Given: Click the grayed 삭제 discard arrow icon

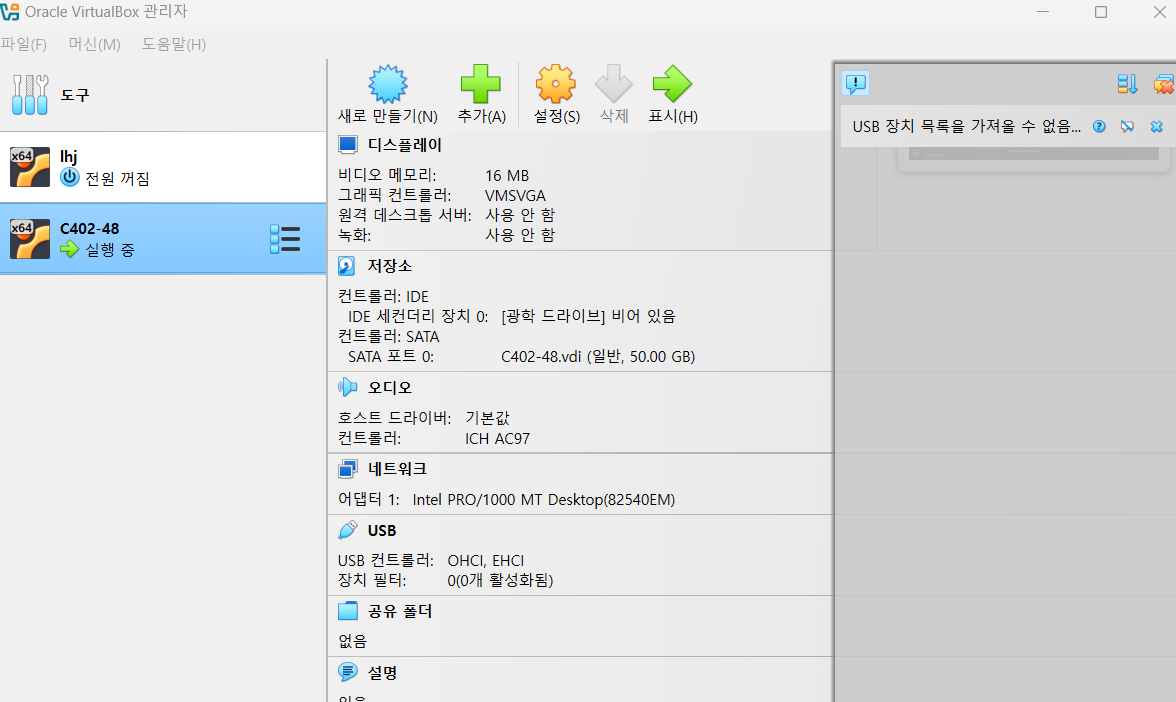Looking at the screenshot, I should pyautogui.click(x=614, y=84).
